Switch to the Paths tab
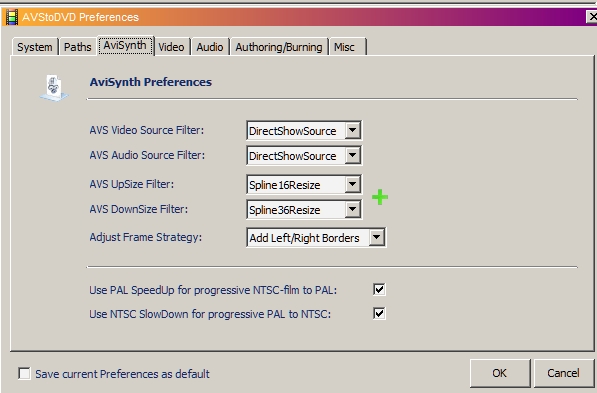 tap(77, 47)
